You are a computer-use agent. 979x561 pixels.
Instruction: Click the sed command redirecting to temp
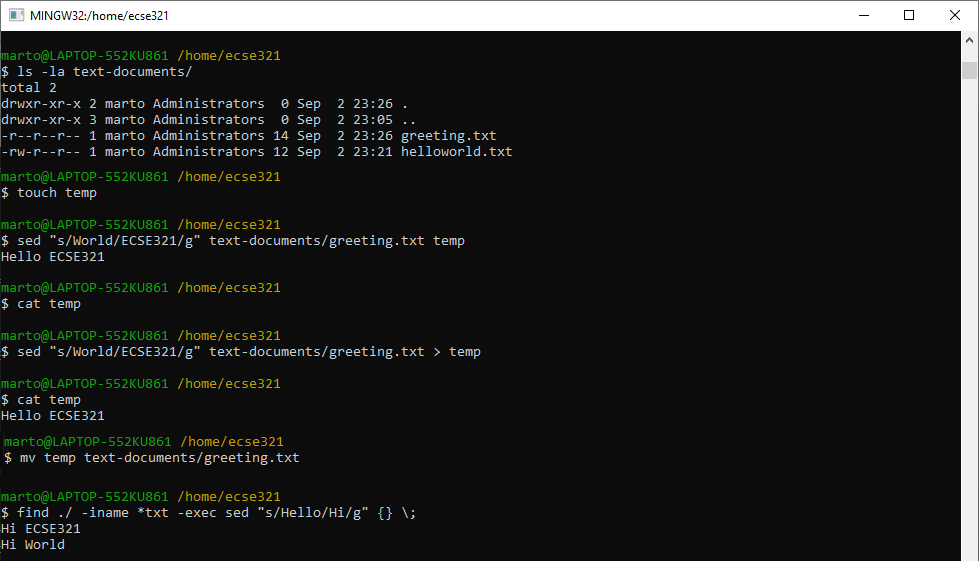241,352
